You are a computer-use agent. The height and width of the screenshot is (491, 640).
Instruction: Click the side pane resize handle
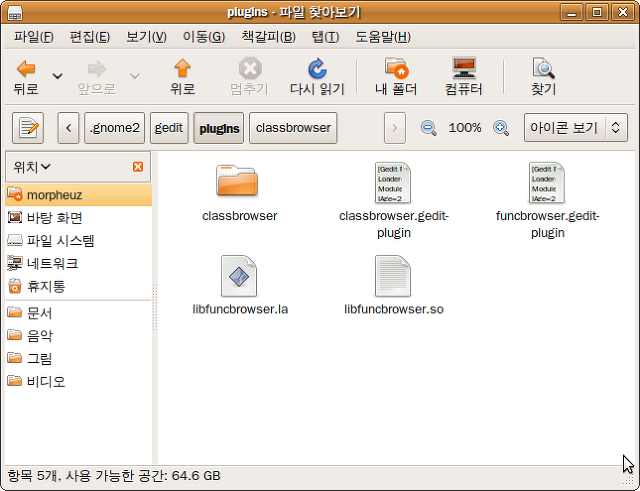click(155, 307)
